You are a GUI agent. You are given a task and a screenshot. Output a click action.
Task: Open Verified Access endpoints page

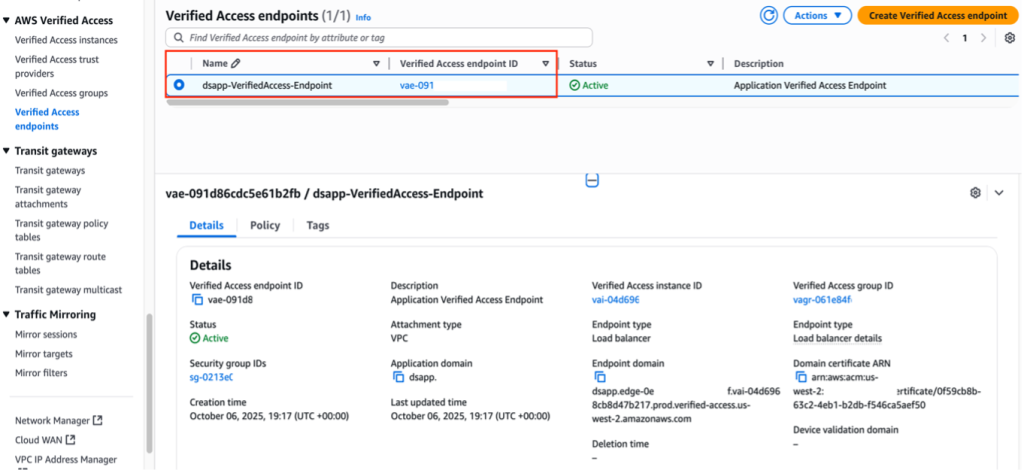[x=47, y=119]
